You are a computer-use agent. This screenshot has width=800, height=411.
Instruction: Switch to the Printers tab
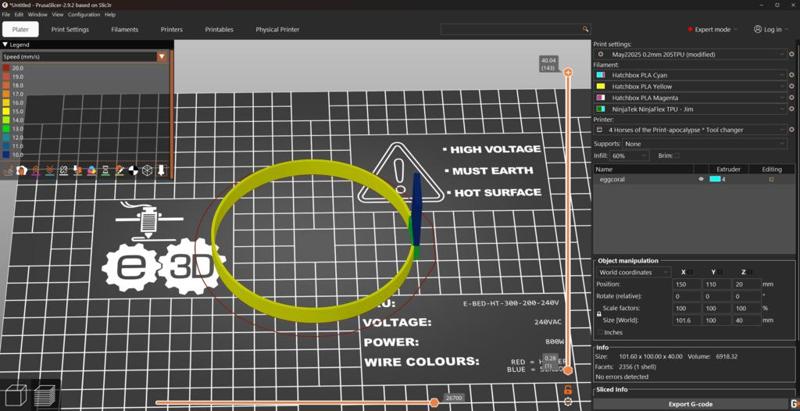171,30
